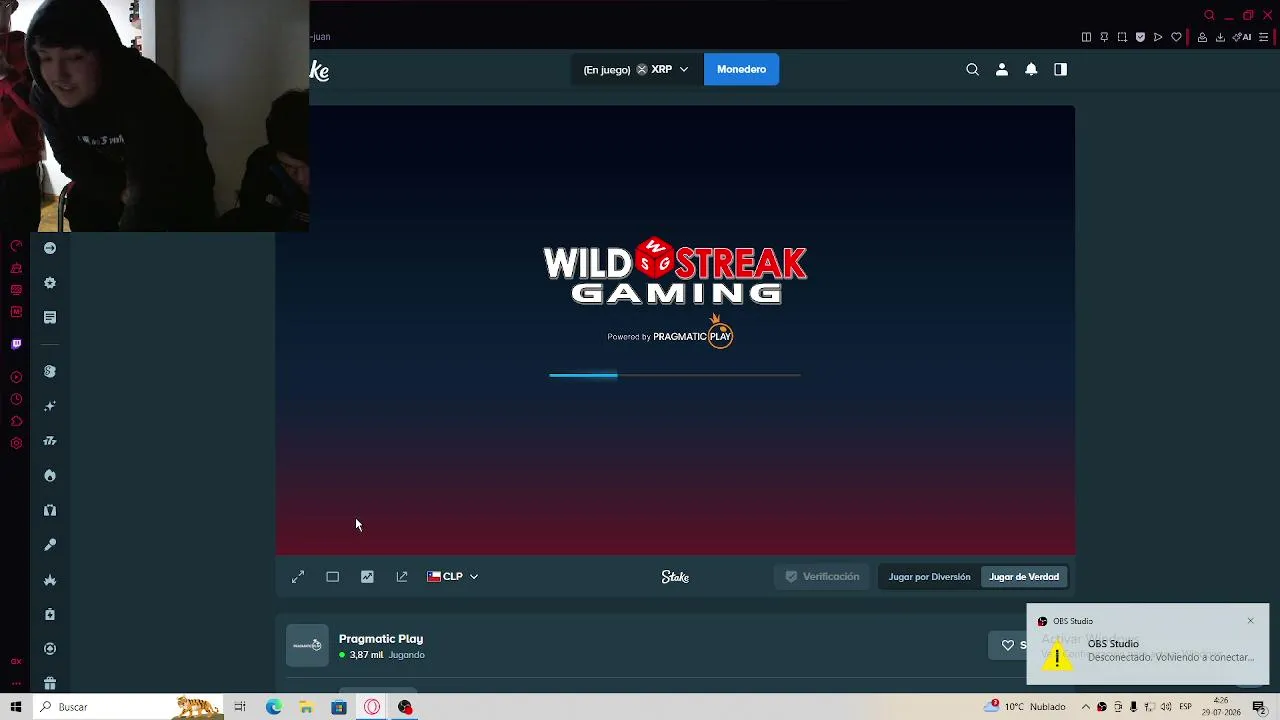
Task: Open the bonus battery sidebar icon
Action: pyautogui.click(x=50, y=614)
